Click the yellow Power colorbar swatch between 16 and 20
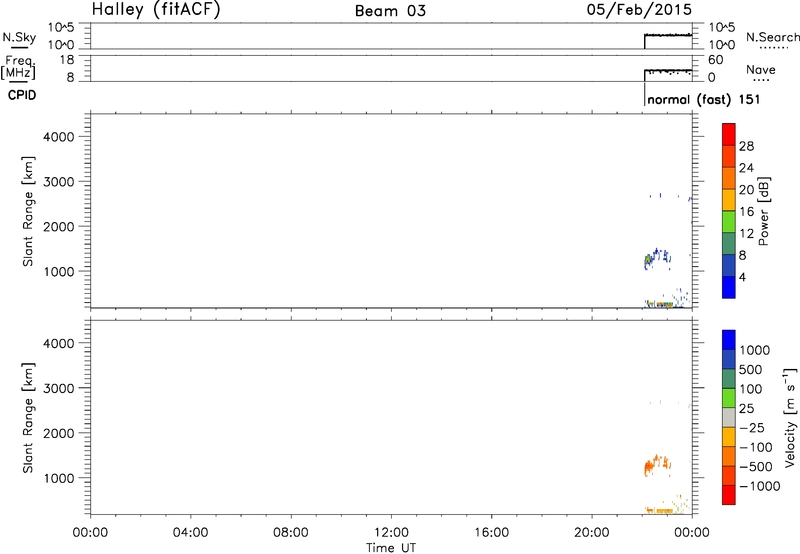 (x=729, y=200)
